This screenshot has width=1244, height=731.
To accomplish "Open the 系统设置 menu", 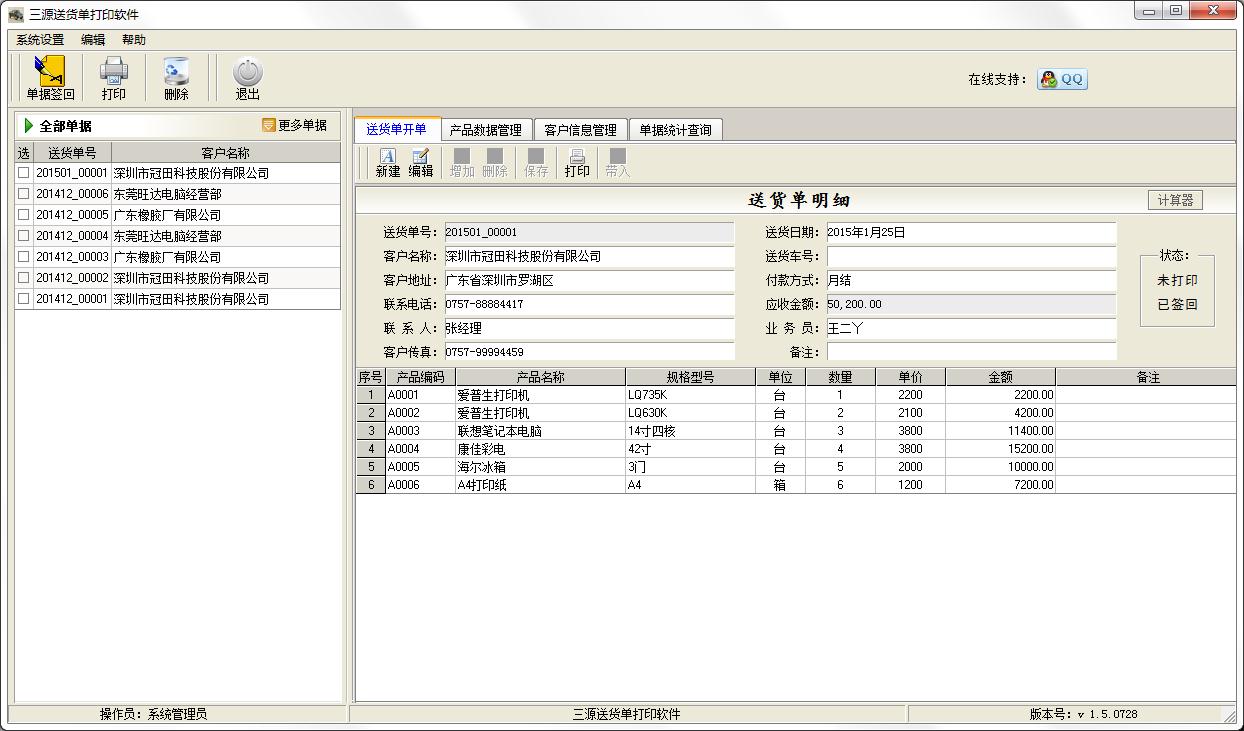I will (40, 40).
